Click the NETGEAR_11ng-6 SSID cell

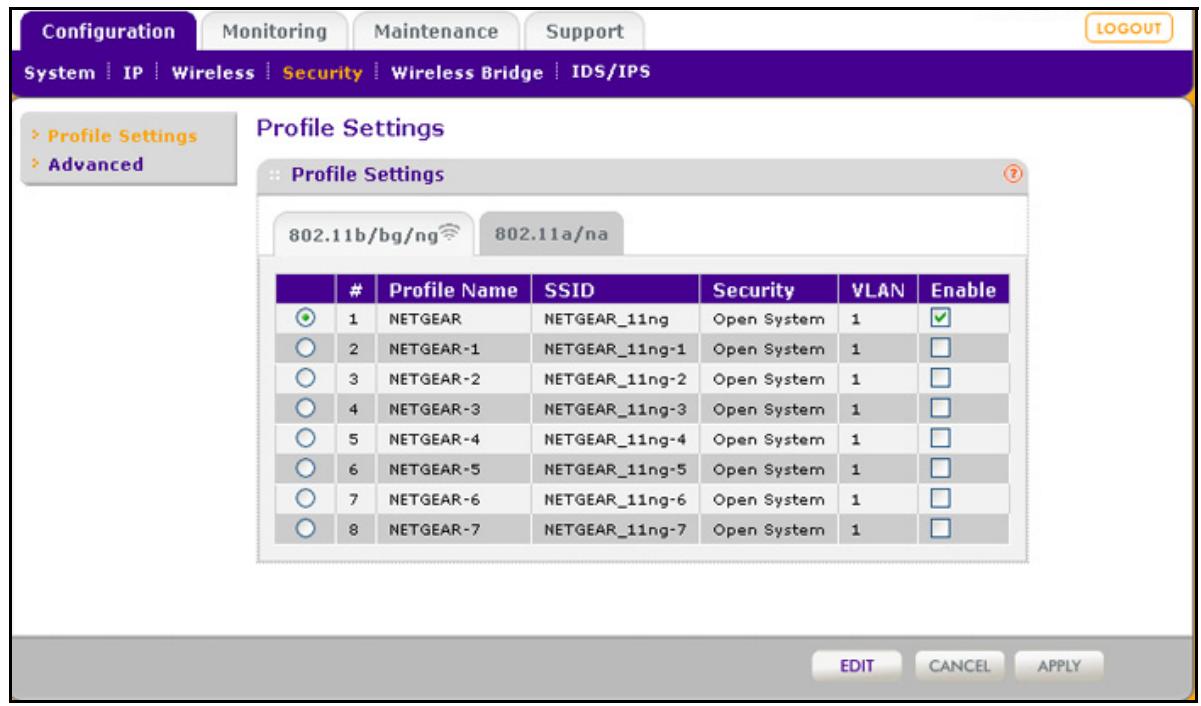point(616,497)
